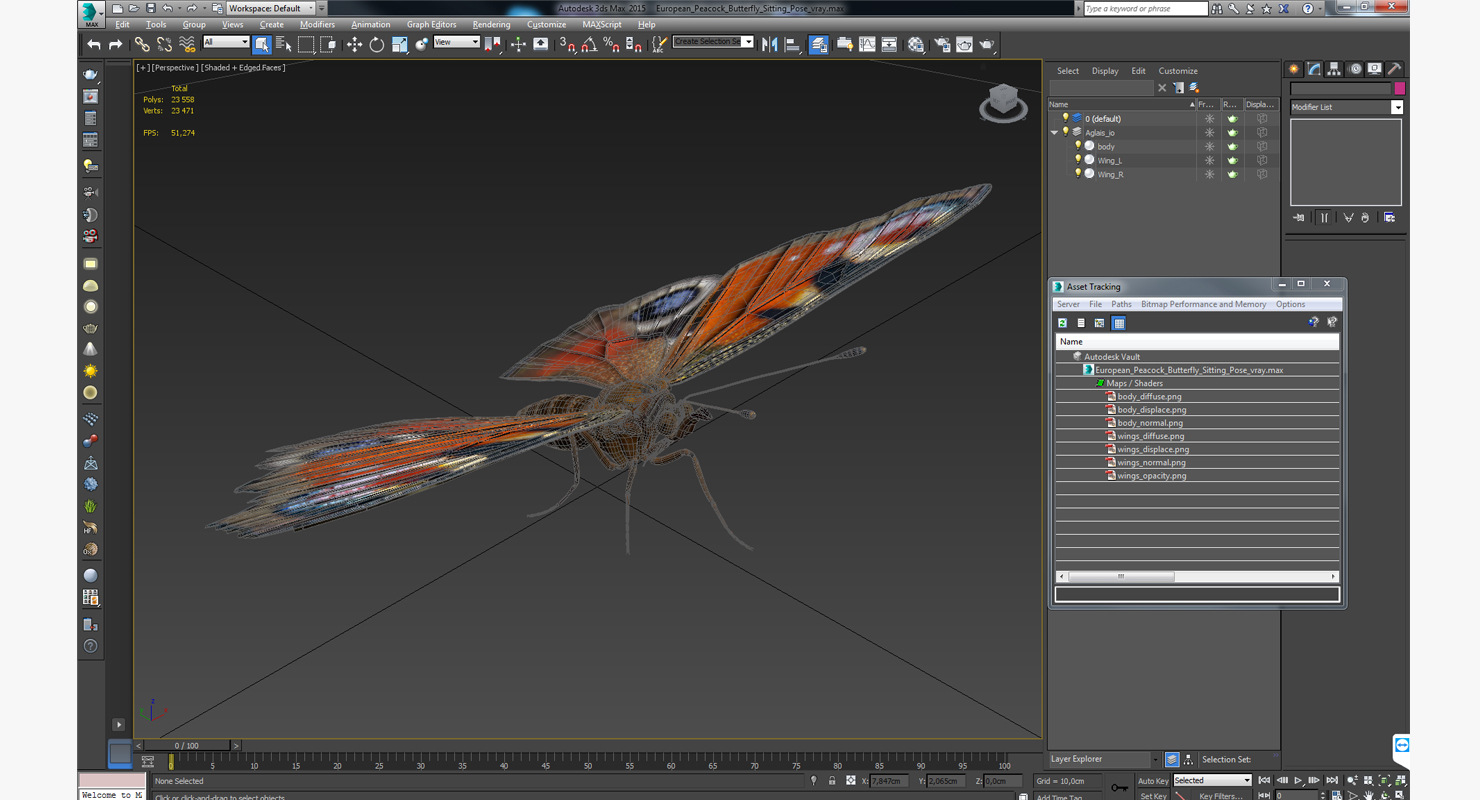Viewport: 1480px width, 800px height.
Task: Open the Create command panel tab
Action: [1294, 69]
